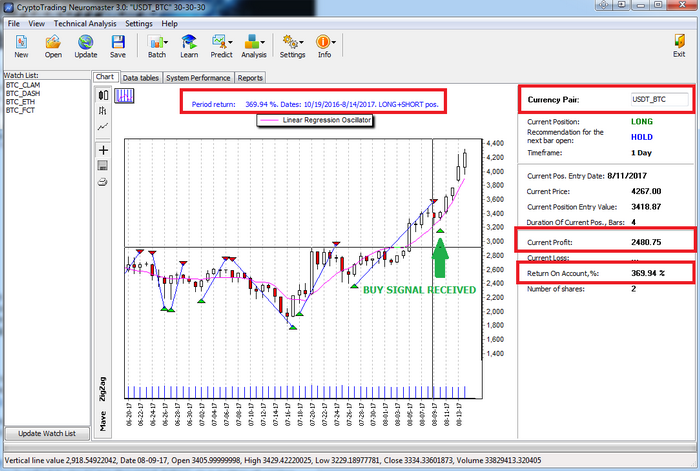Click the 1 Day timeframe value
Image resolution: width=700 pixels, height=471 pixels.
[641, 153]
